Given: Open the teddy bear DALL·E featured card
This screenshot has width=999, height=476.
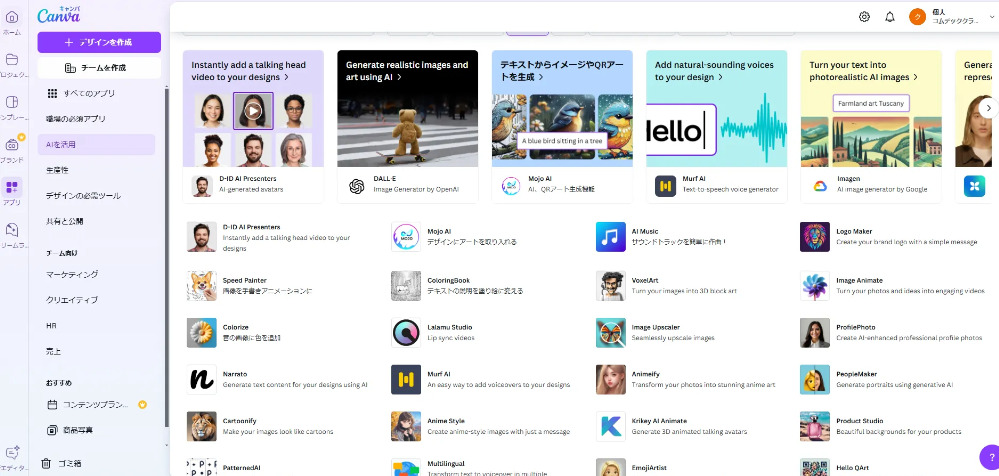Looking at the screenshot, I should pos(408,127).
